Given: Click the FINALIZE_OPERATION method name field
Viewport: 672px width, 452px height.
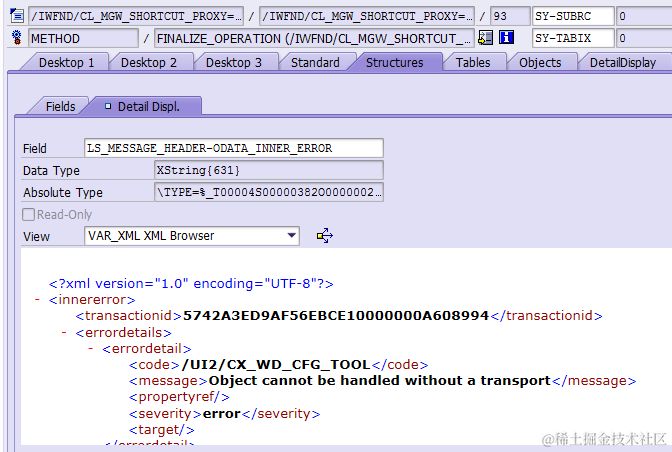Looking at the screenshot, I should [314, 38].
